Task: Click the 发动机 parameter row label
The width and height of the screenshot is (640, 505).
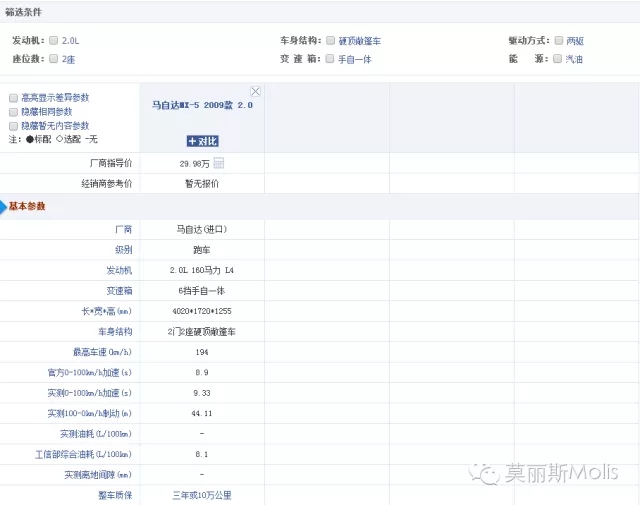Action: point(119,270)
